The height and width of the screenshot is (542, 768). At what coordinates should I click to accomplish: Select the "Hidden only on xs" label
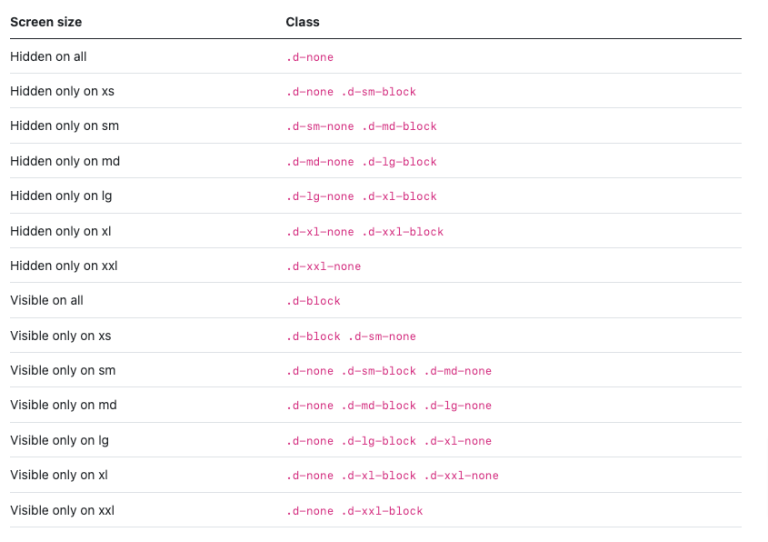62,91
